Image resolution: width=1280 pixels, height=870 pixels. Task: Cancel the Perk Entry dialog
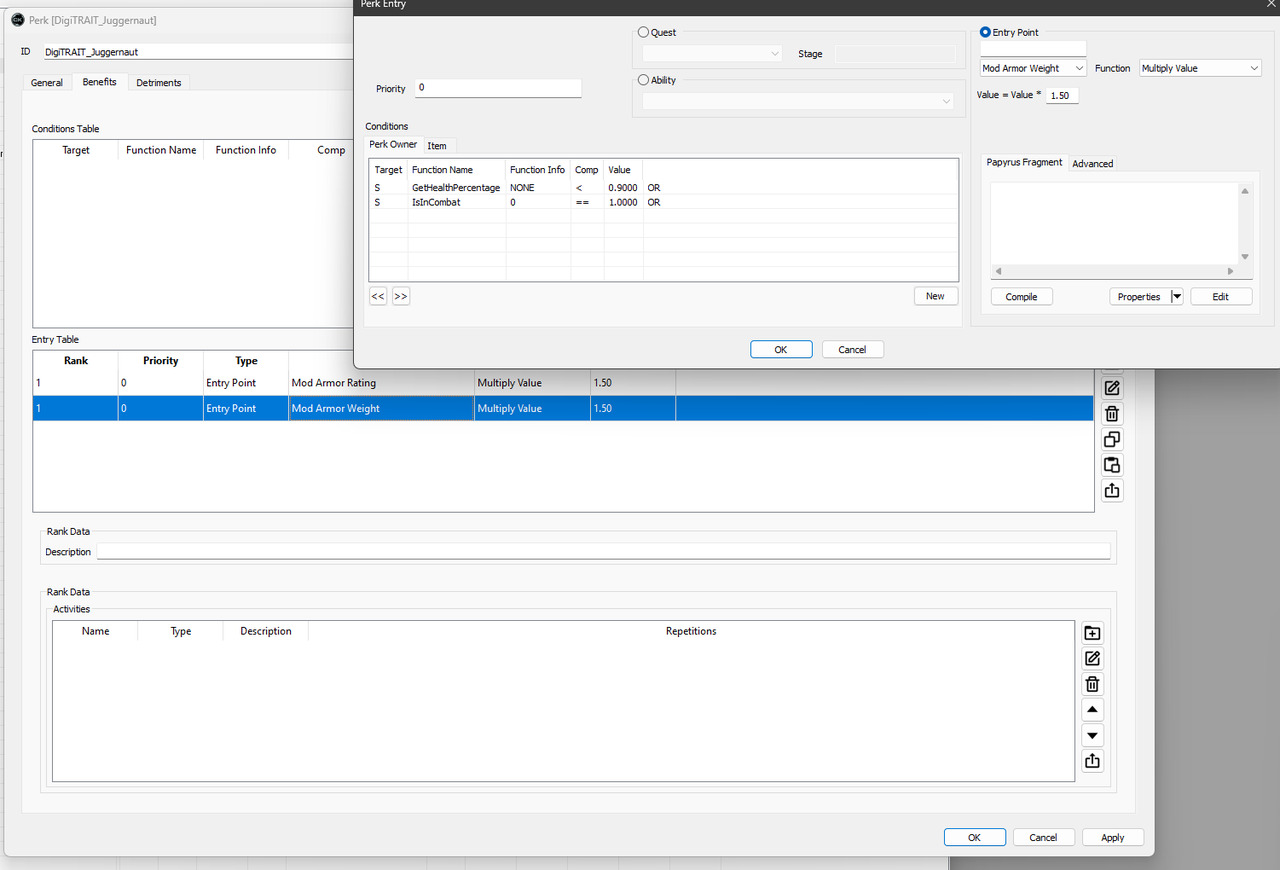[852, 349]
